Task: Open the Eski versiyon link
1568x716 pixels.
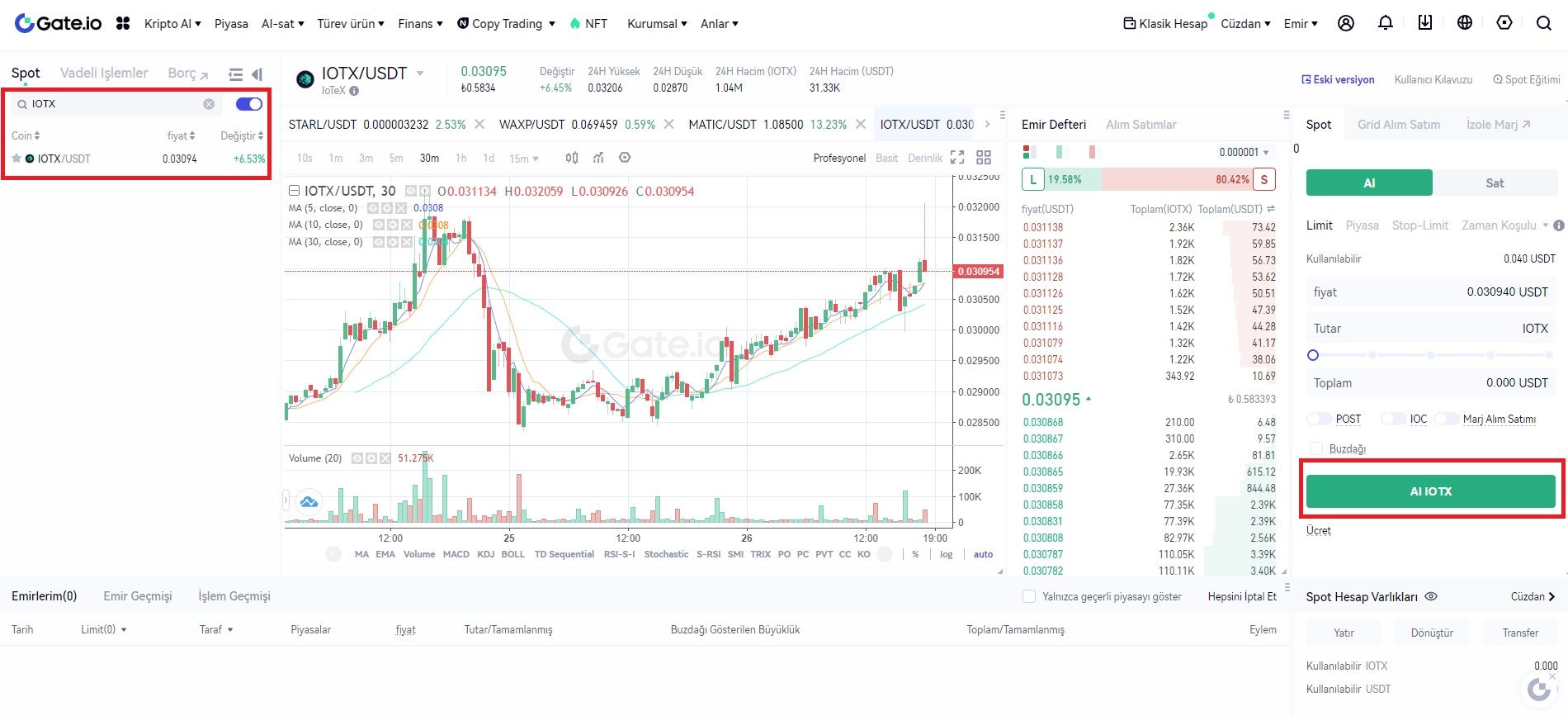Action: pos(1338,80)
